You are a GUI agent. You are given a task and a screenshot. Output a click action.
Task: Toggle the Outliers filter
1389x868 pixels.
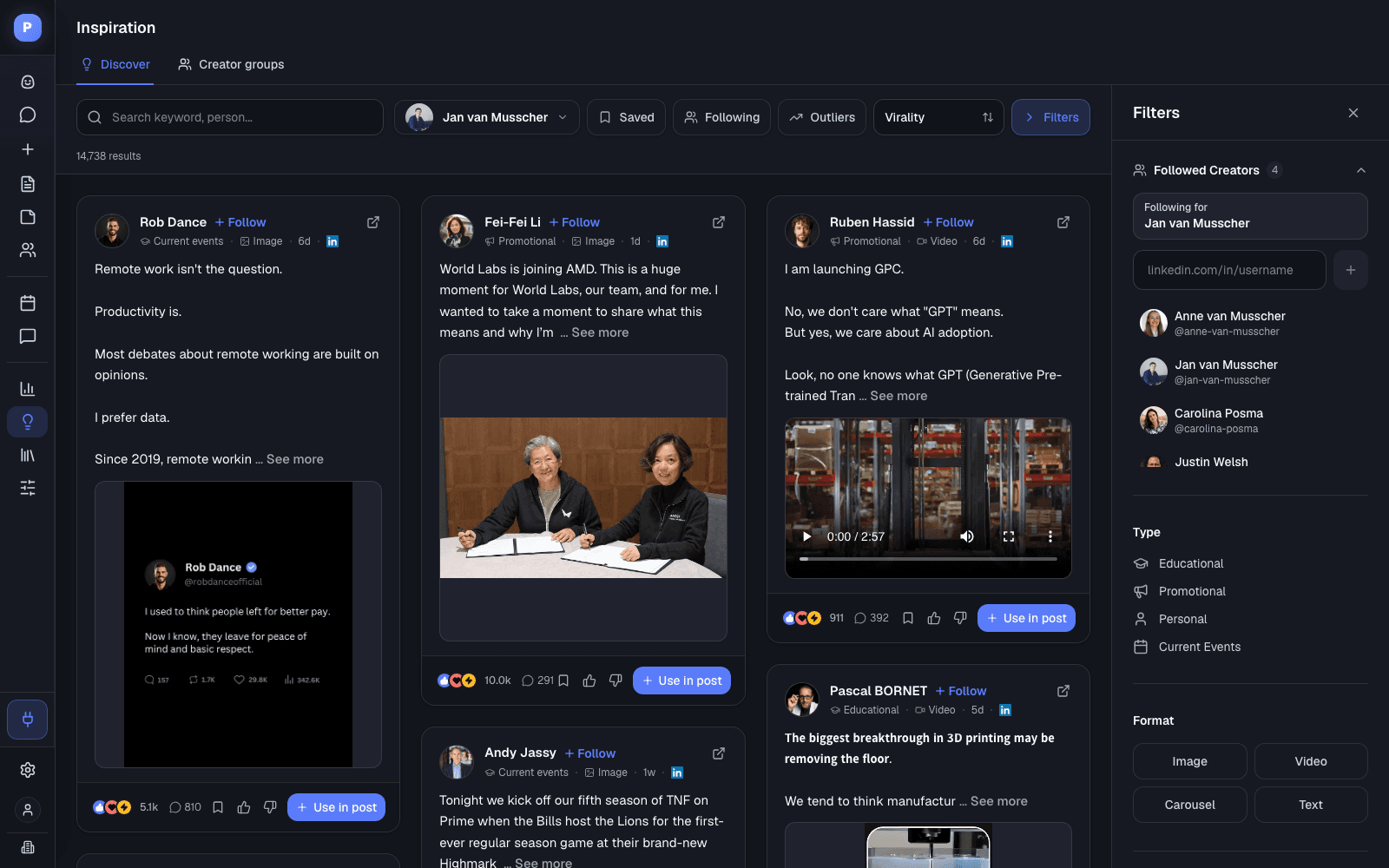822,117
